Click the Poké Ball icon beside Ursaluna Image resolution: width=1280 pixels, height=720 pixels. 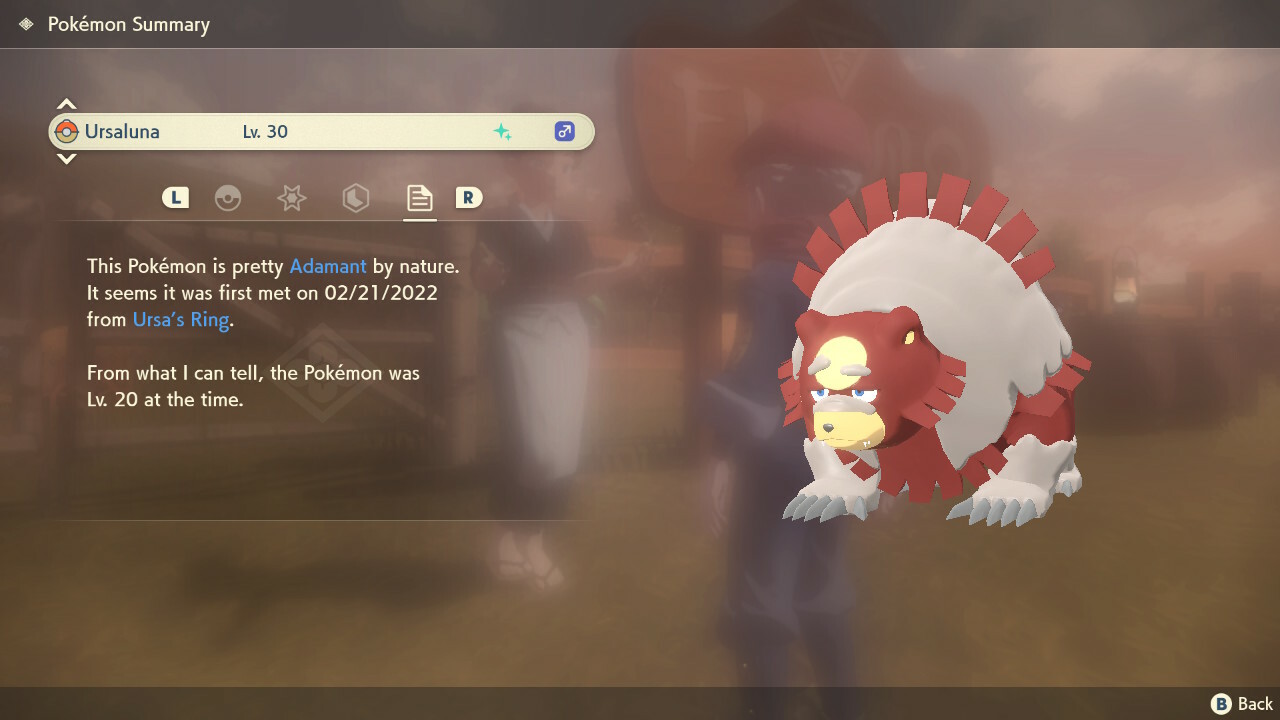click(x=67, y=131)
